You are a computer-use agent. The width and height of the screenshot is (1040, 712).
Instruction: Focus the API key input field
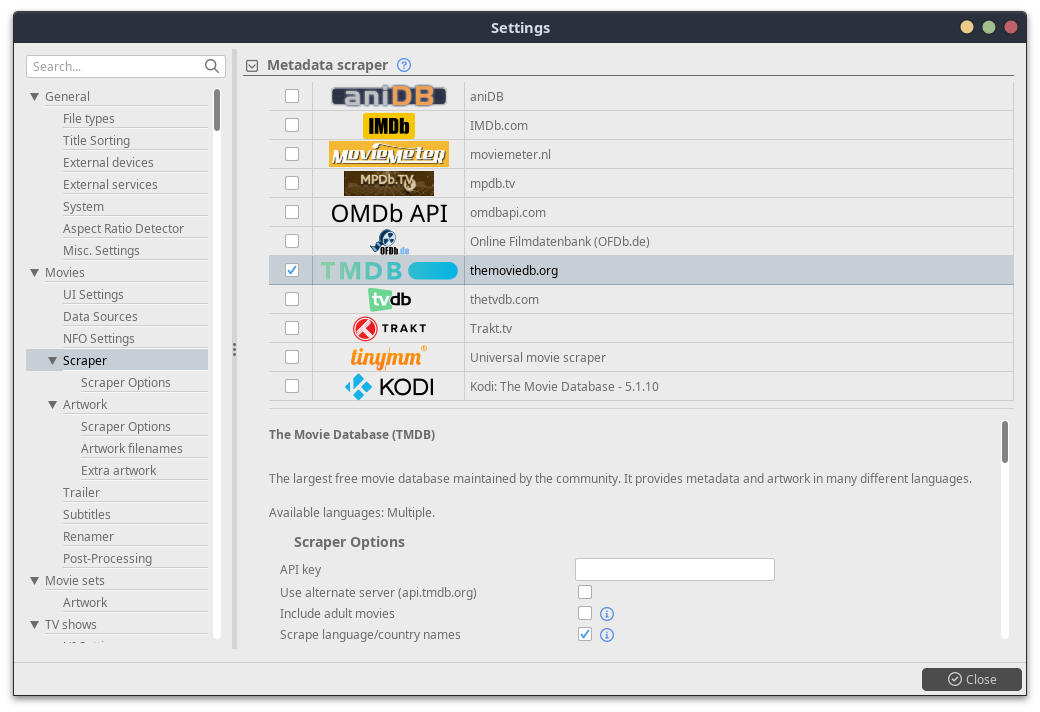674,570
